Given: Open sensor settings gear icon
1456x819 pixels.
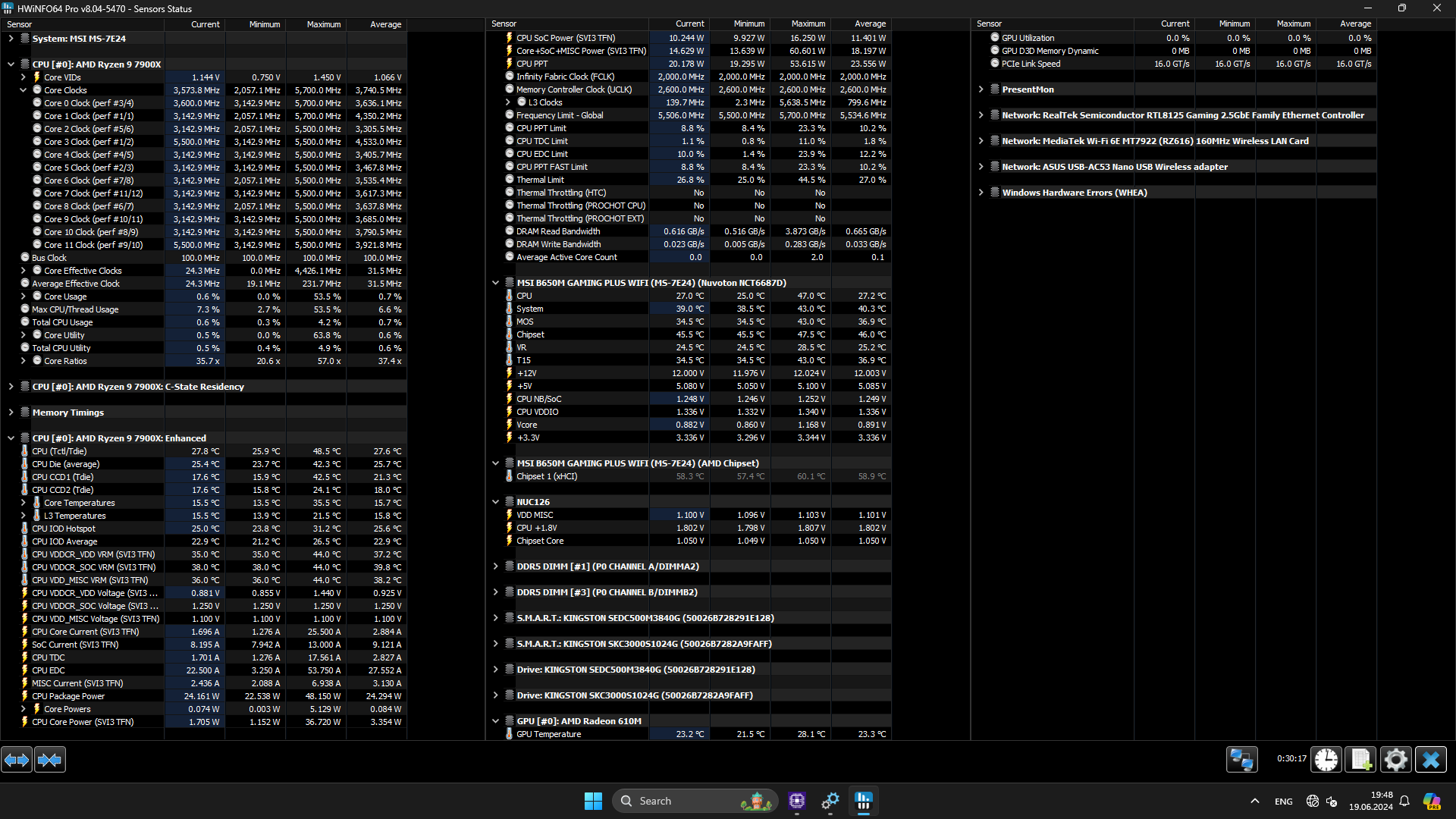Looking at the screenshot, I should [x=1395, y=759].
